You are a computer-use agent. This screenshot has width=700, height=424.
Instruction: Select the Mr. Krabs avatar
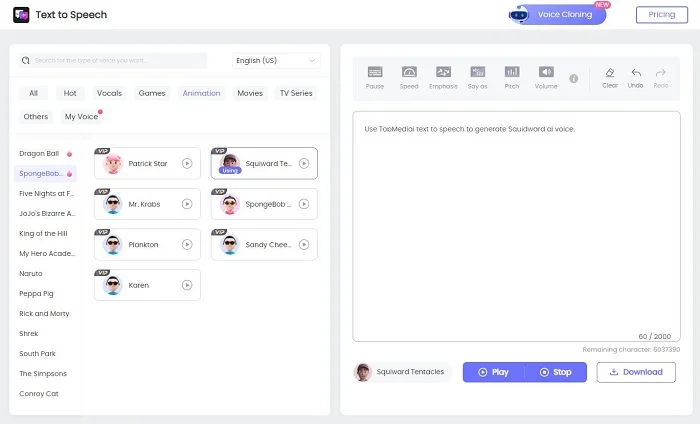112,204
